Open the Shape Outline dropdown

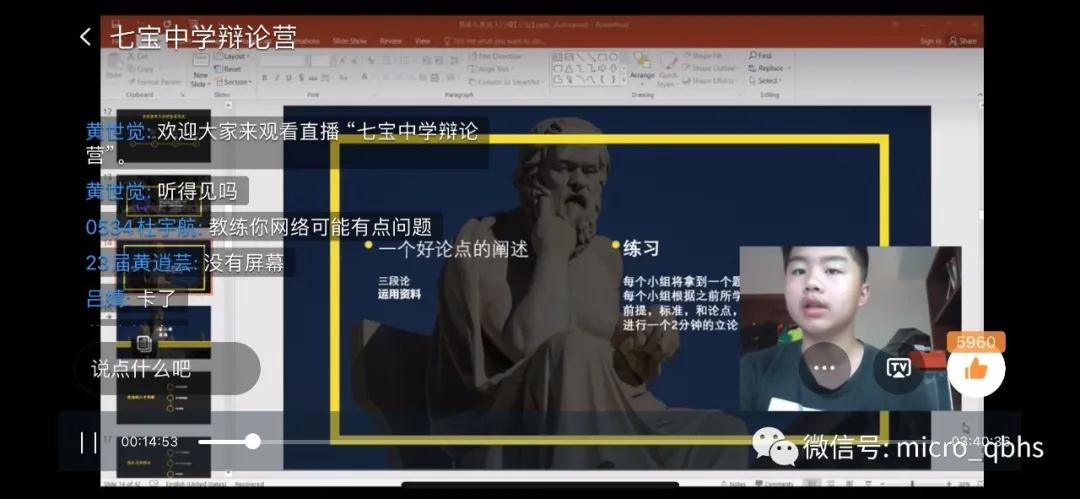pyautogui.click(x=709, y=68)
